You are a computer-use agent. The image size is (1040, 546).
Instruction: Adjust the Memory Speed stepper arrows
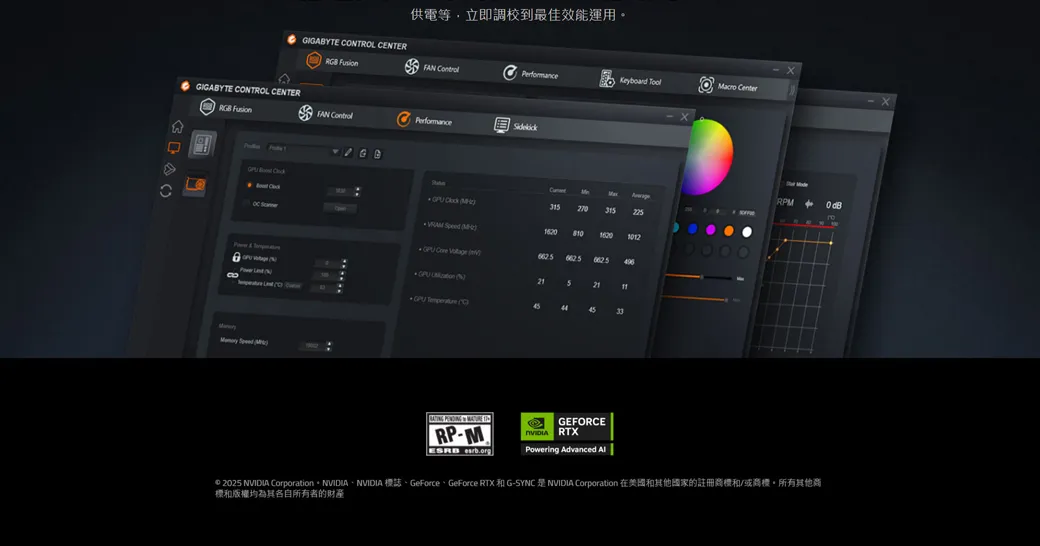(x=328, y=346)
